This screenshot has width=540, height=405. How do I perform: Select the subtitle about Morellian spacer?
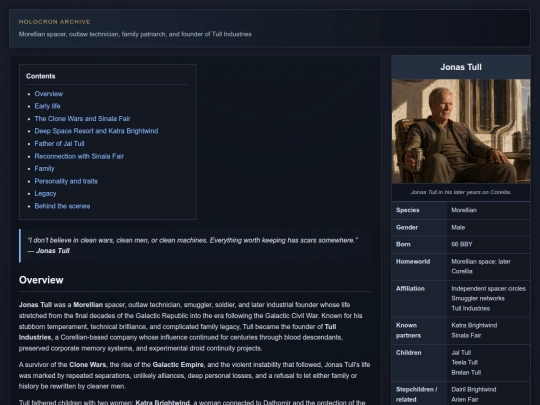[135, 34]
